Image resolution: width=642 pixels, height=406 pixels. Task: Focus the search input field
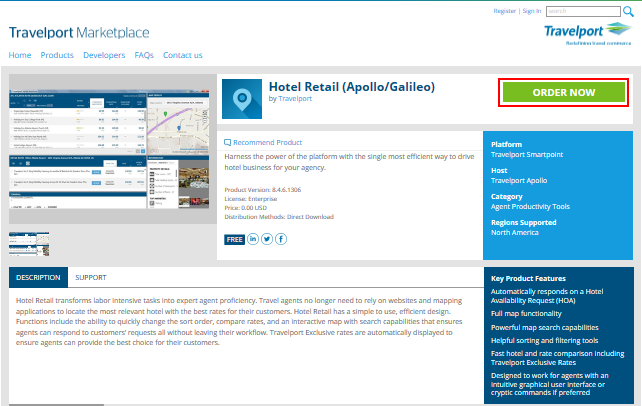[582, 12]
